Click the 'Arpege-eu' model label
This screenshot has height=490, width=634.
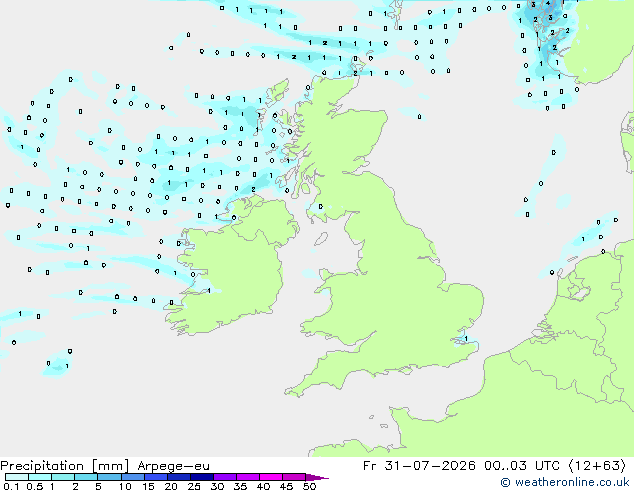tap(173, 466)
